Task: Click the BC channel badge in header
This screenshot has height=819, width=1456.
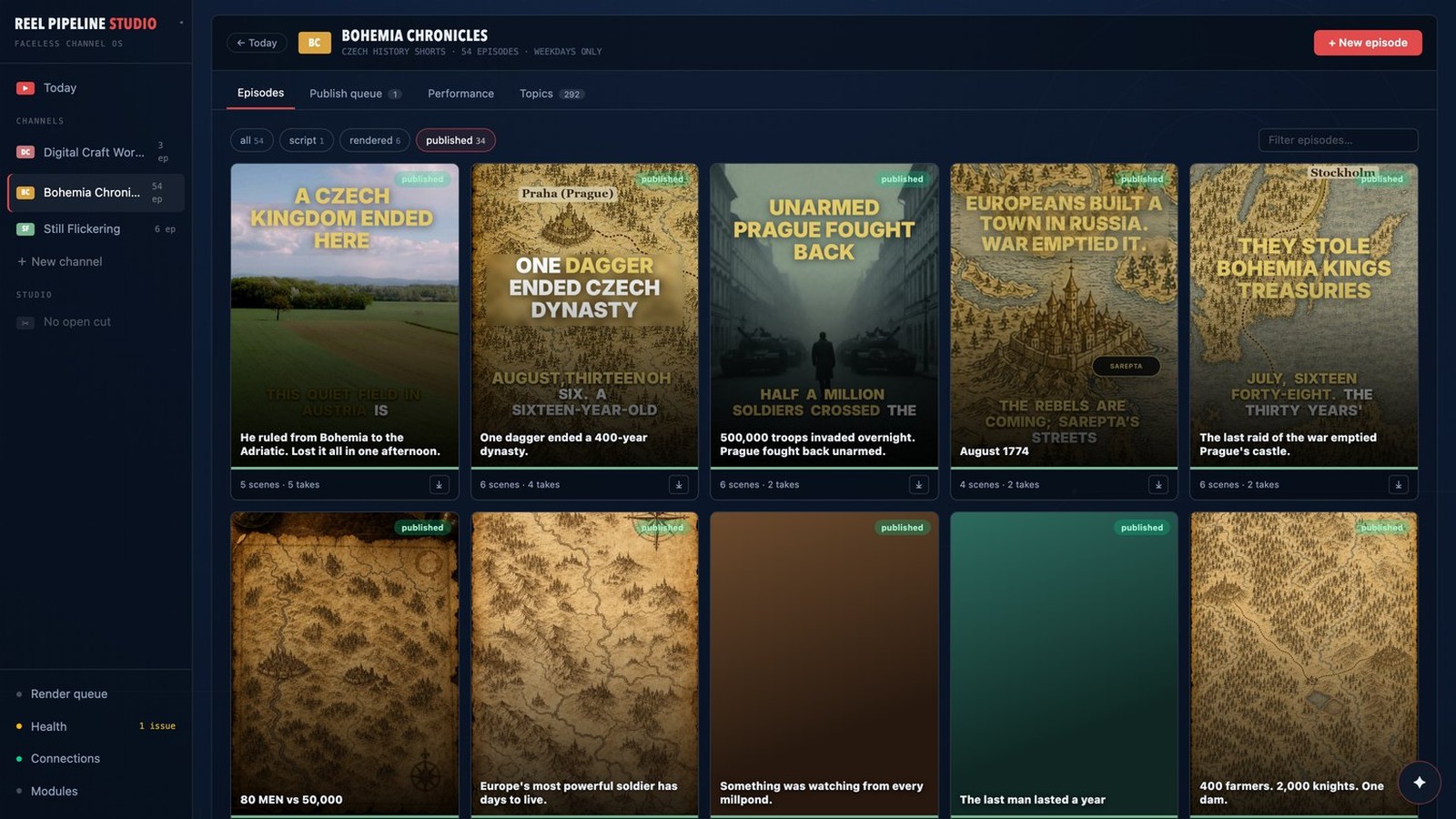Action: pyautogui.click(x=315, y=43)
